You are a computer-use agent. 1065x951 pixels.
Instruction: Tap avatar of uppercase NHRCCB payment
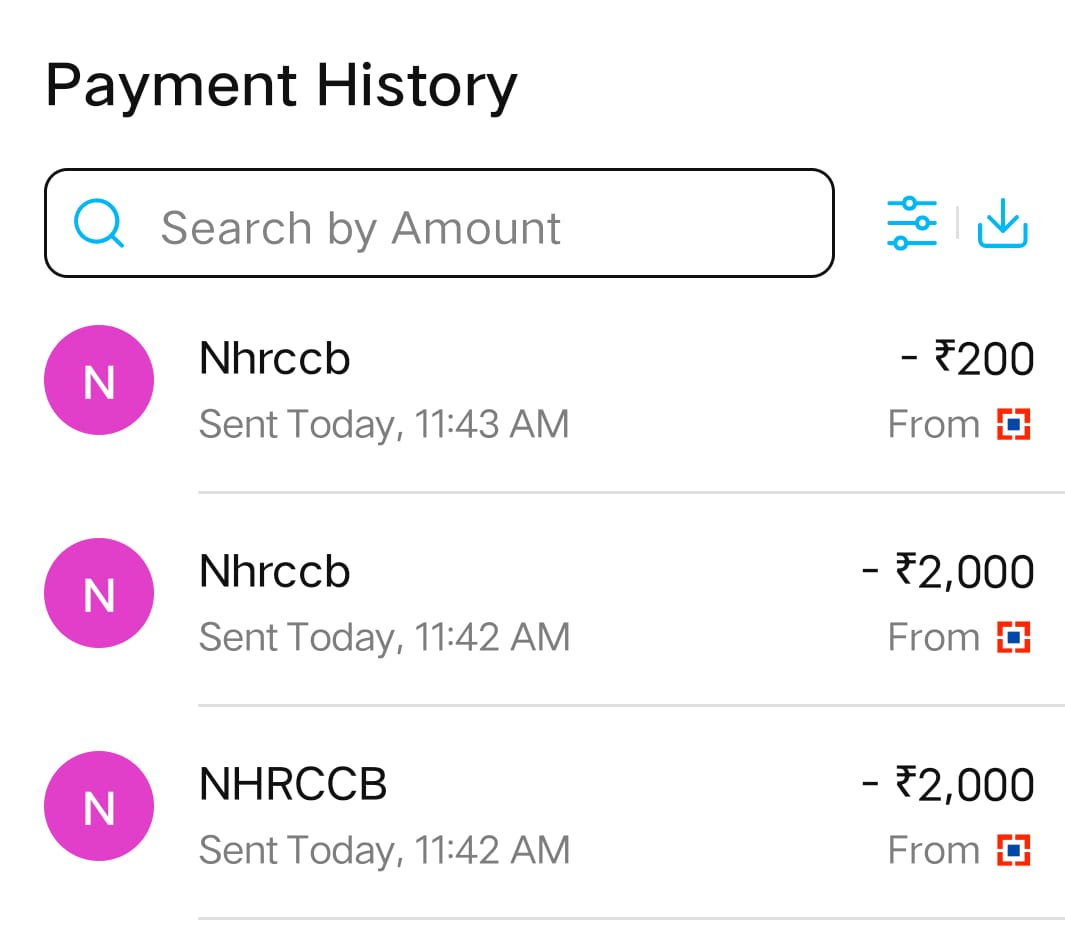click(99, 806)
